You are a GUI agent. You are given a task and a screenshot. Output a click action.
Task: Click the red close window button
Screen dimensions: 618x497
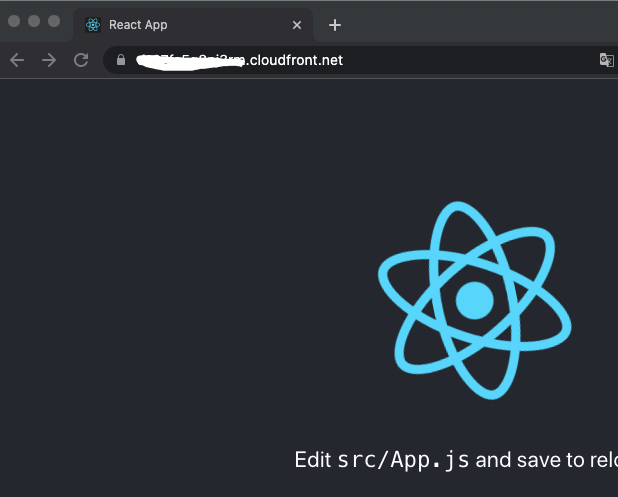point(14,21)
